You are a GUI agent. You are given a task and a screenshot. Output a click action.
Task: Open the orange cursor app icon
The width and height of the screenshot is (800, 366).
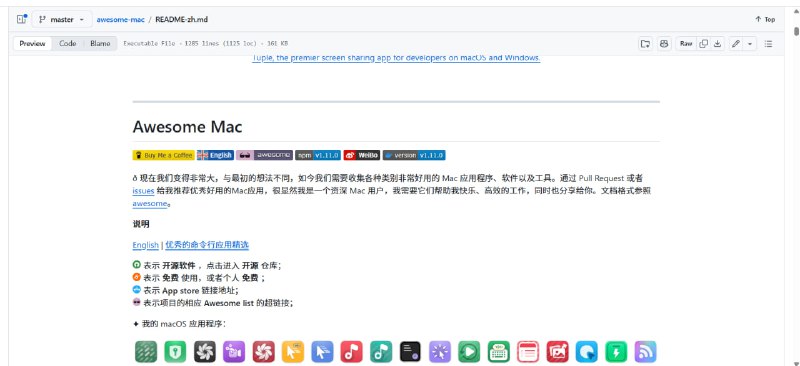pos(293,352)
